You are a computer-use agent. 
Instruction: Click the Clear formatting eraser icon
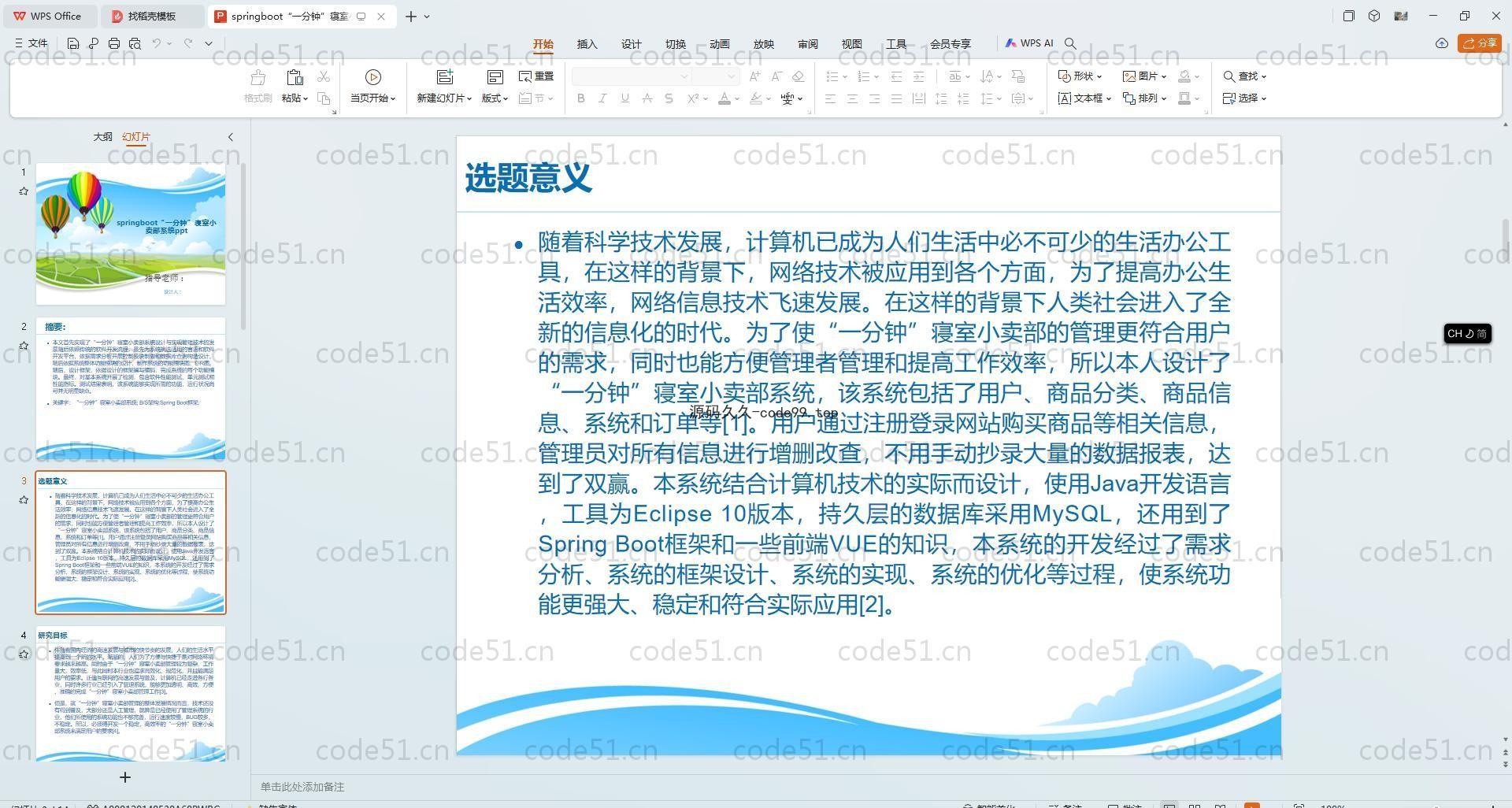tap(798, 76)
